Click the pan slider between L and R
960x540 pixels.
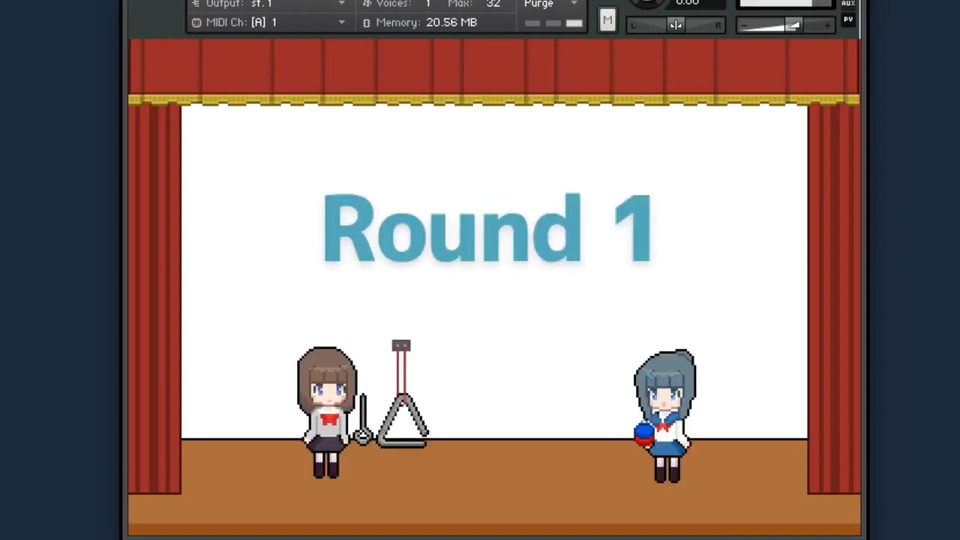(x=675, y=25)
